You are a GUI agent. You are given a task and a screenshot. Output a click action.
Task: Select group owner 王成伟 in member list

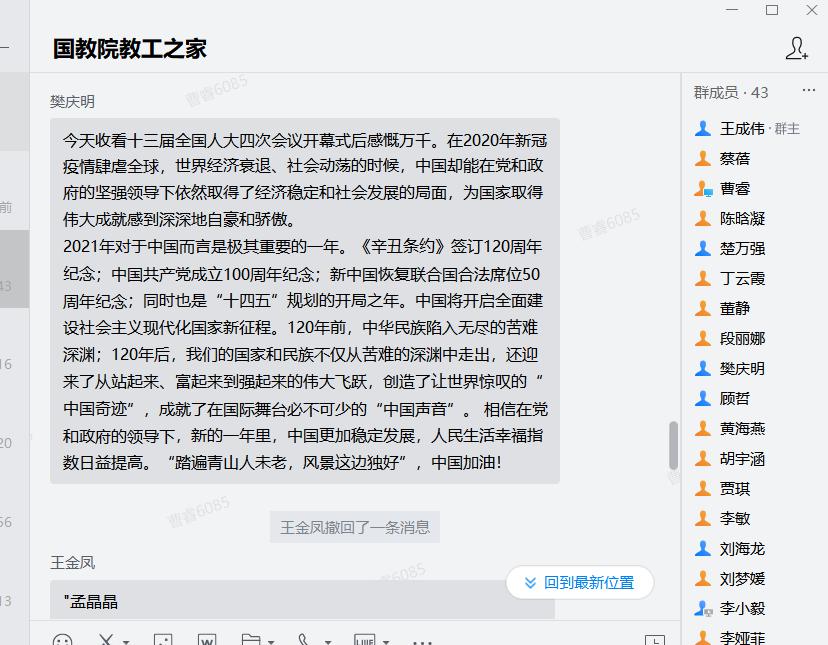(x=742, y=128)
